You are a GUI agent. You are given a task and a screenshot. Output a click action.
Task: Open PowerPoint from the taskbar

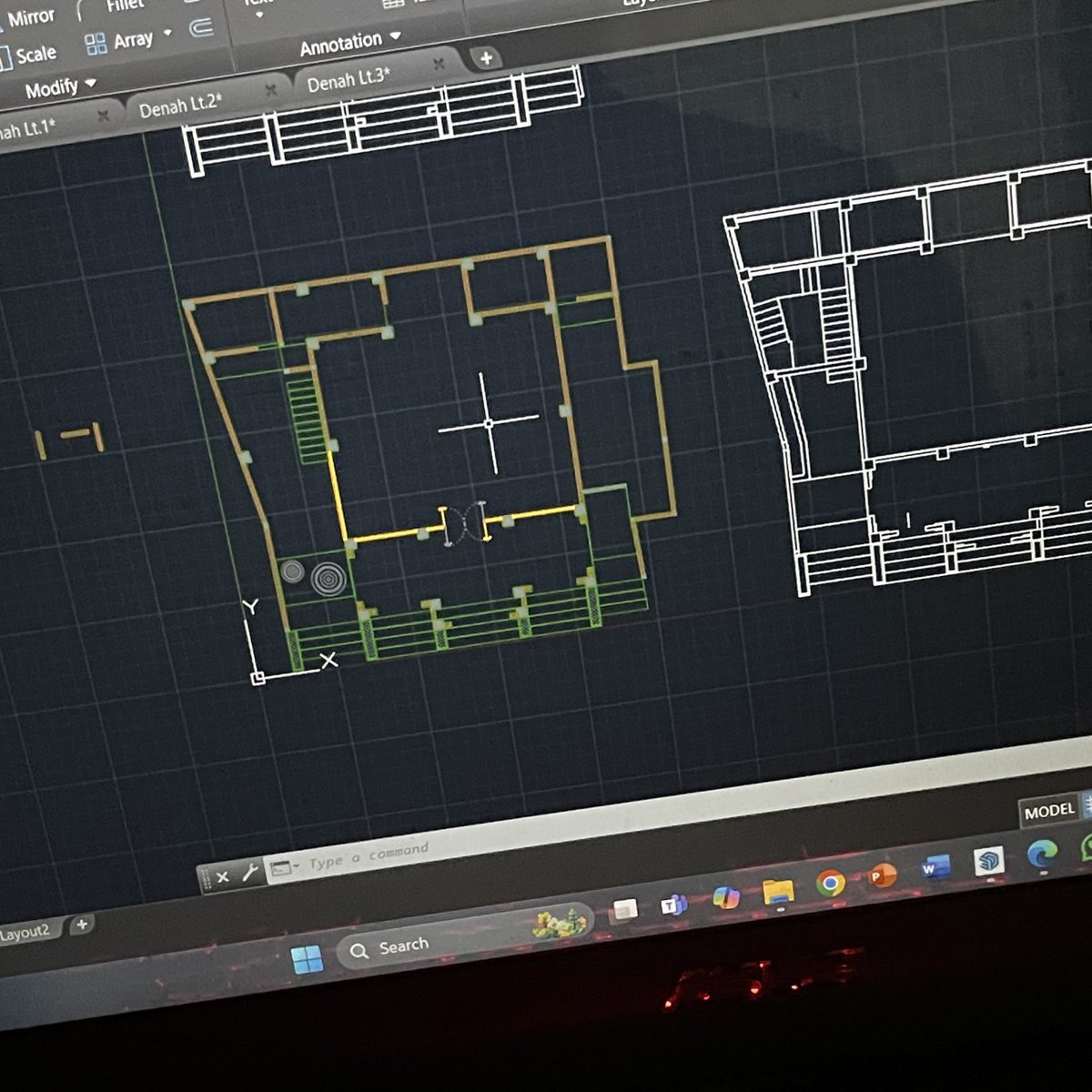[x=881, y=875]
